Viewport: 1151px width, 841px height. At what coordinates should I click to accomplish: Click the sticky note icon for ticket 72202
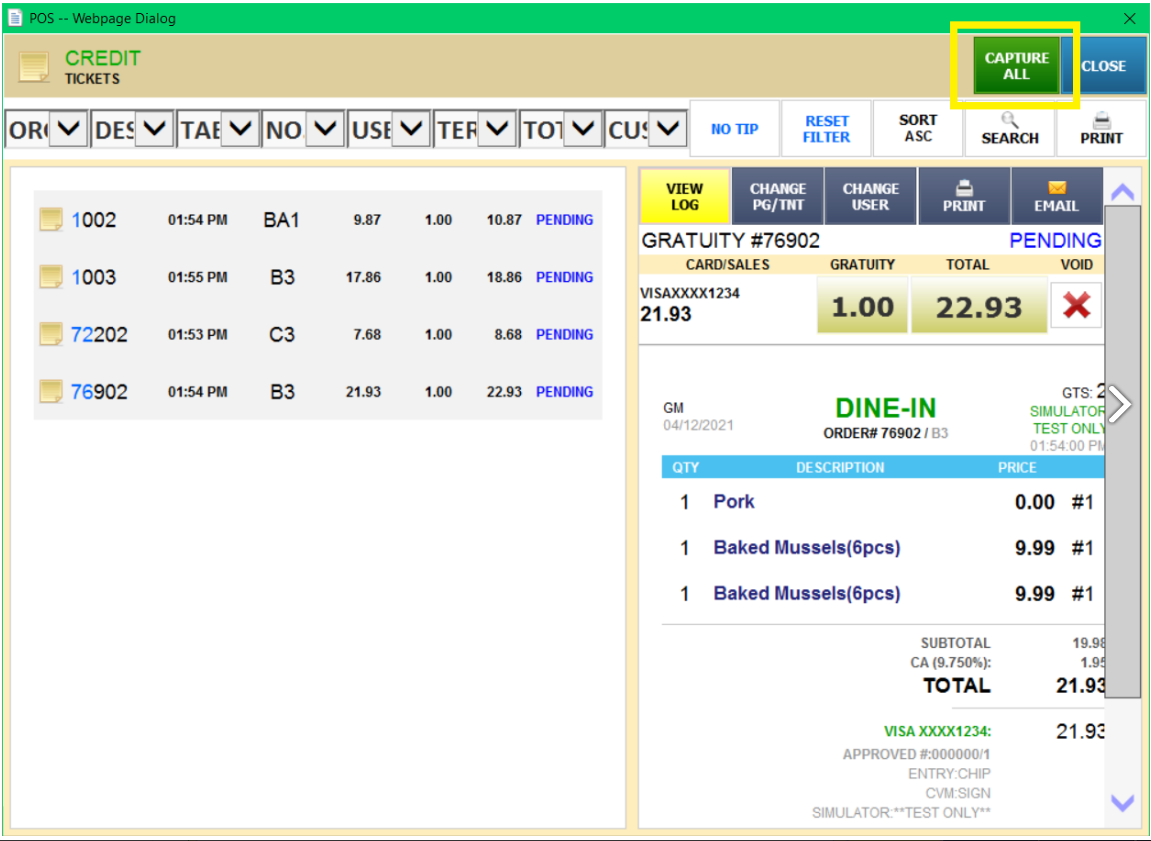tap(51, 334)
